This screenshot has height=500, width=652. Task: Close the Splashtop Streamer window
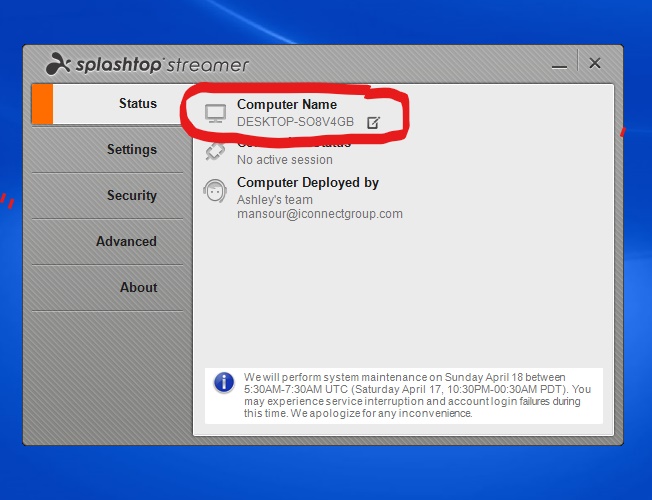point(595,63)
